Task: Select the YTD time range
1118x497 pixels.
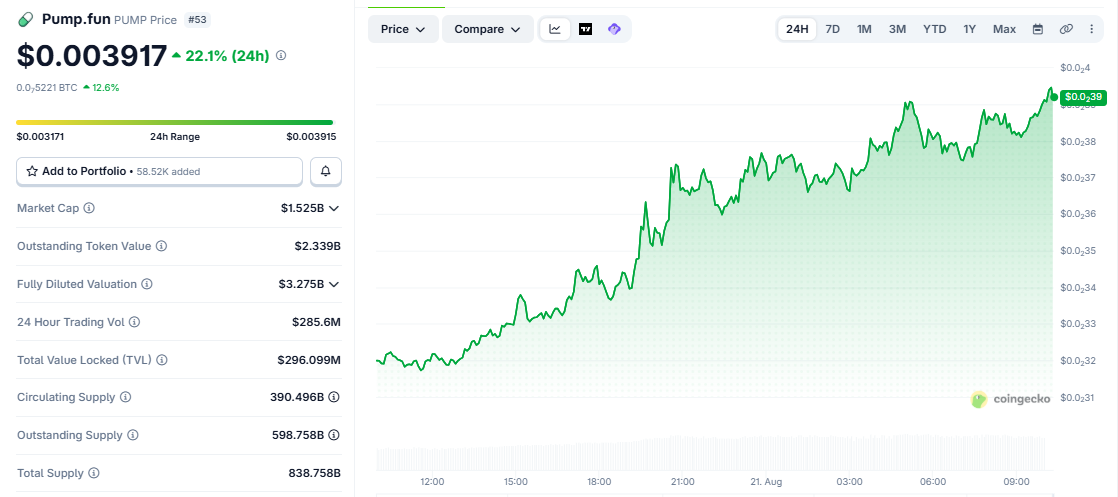Action: coord(935,29)
